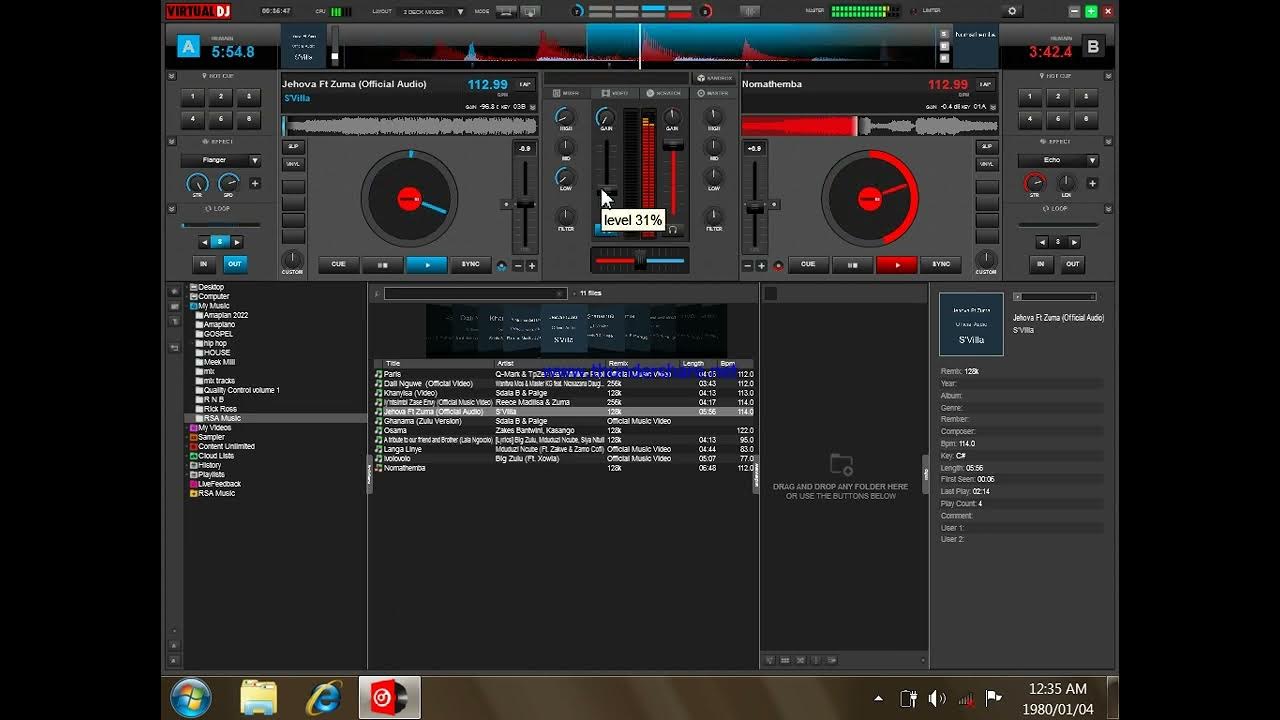Toggle SLIP mode on deck A
The width and height of the screenshot is (1280, 720).
293,147
